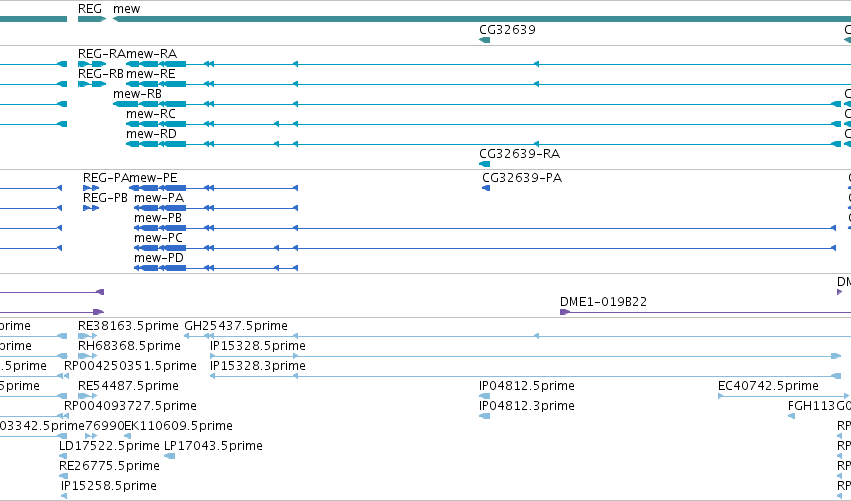Click the IP04812.5prime EST arrow glyph
The image size is (851, 501).
click(485, 396)
